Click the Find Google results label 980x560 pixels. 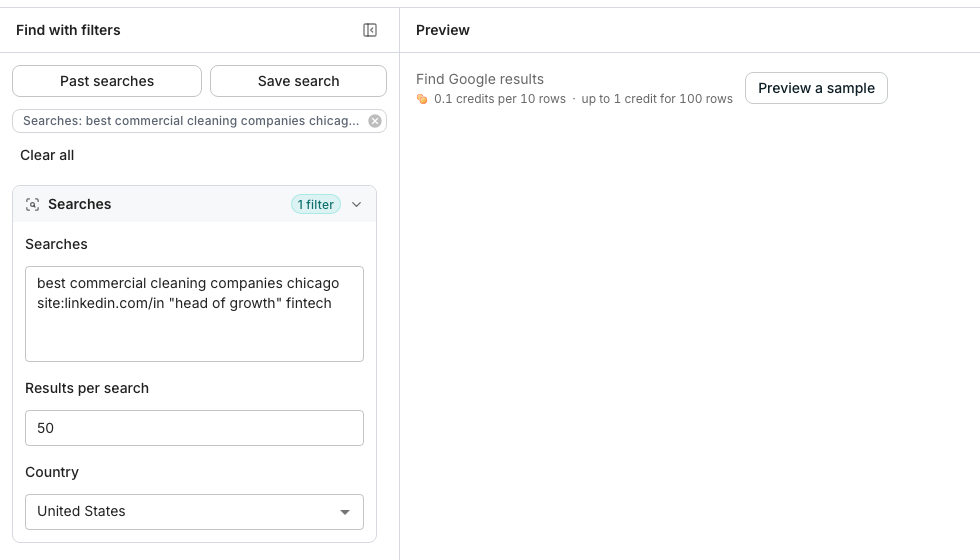[x=480, y=79]
